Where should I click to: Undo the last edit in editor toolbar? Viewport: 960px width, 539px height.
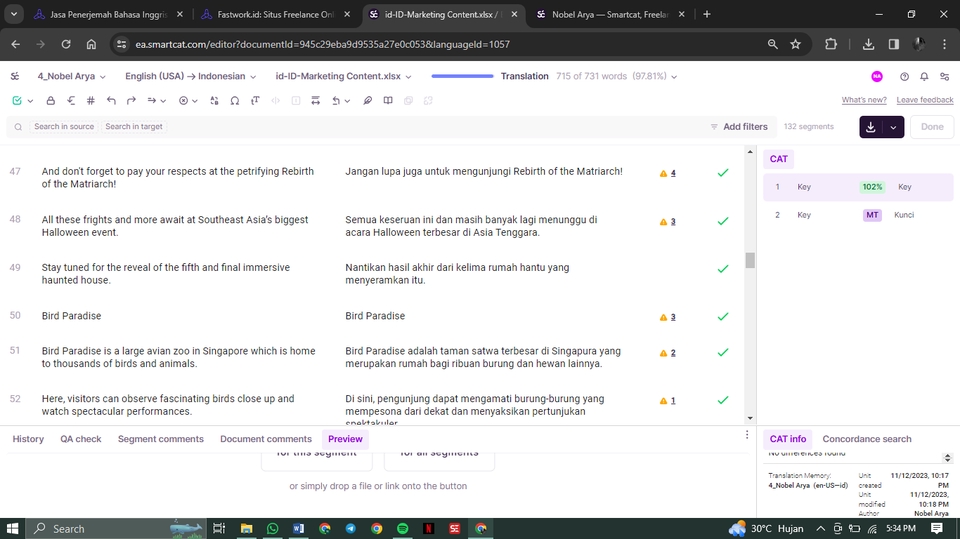[111, 100]
